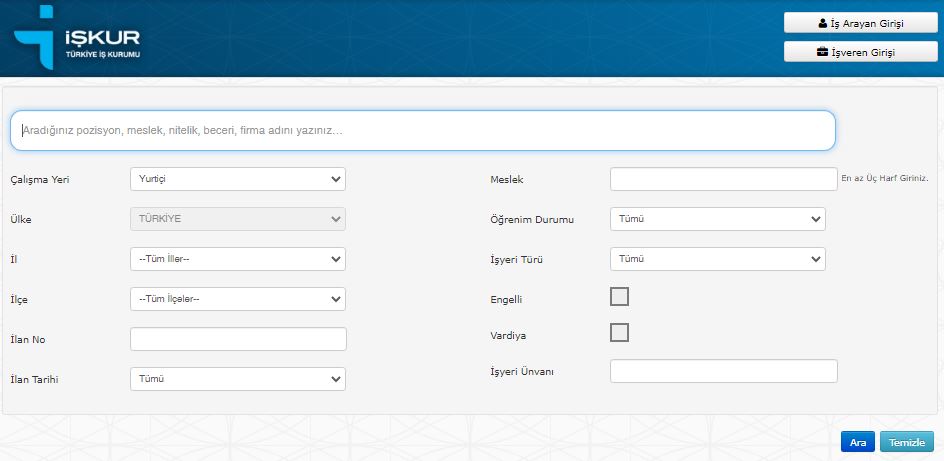944x461 pixels.
Task: Open the Çalışma Yeri dropdown
Action: (x=238, y=179)
